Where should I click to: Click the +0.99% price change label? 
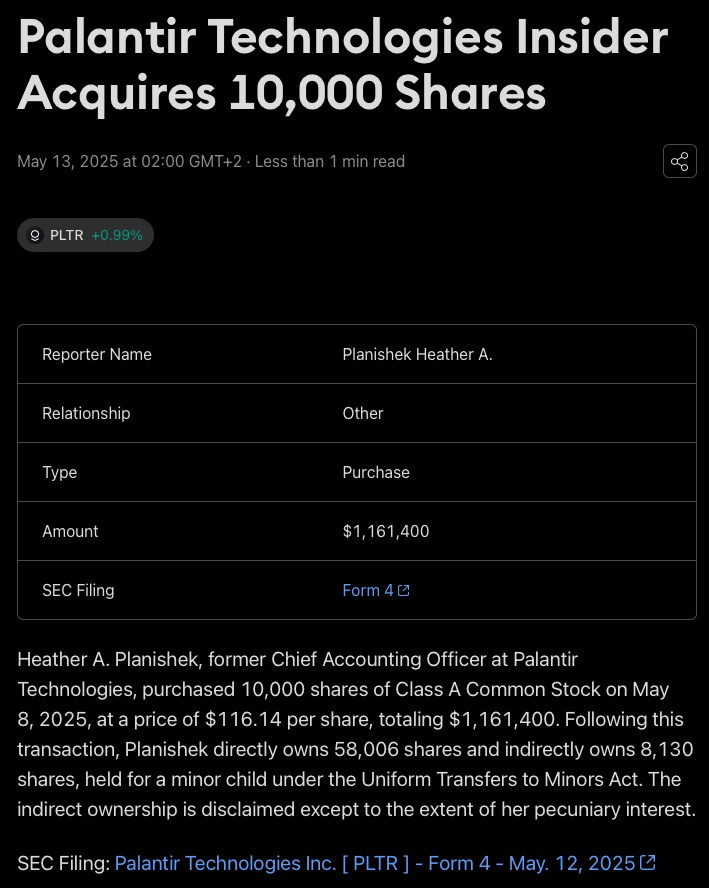point(117,235)
